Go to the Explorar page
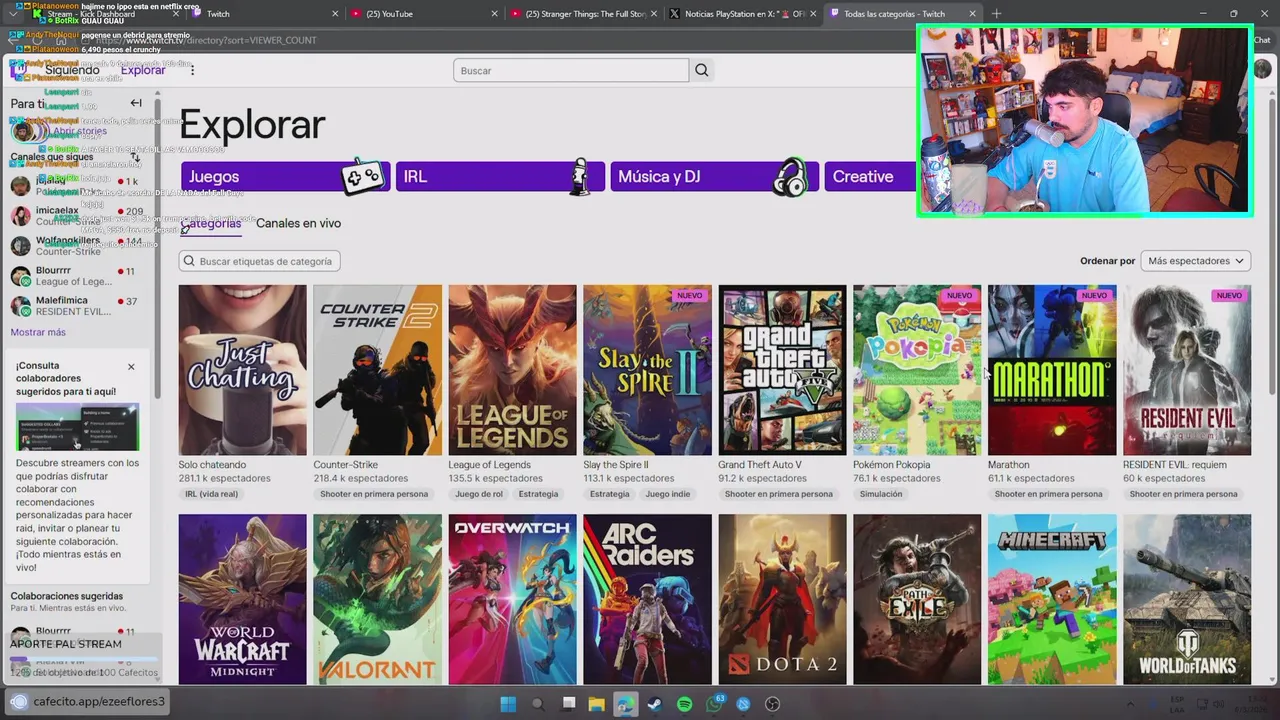This screenshot has width=1280, height=720. point(143,70)
